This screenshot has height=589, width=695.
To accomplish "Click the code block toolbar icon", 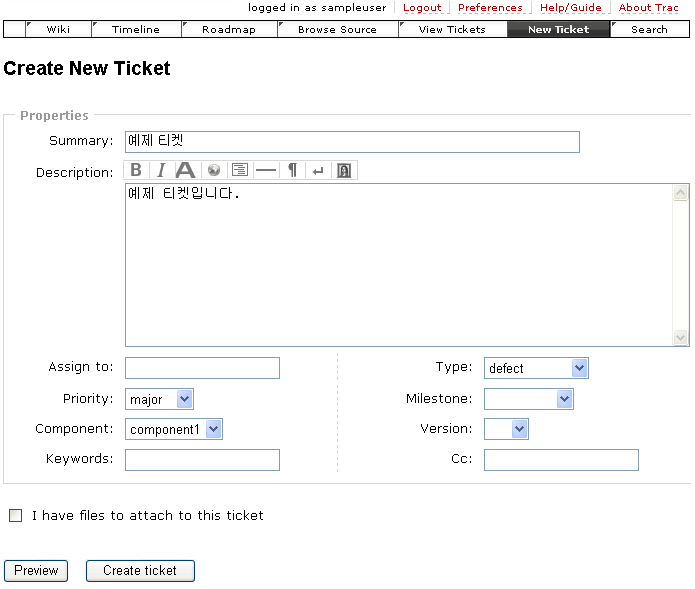I will [x=239, y=170].
